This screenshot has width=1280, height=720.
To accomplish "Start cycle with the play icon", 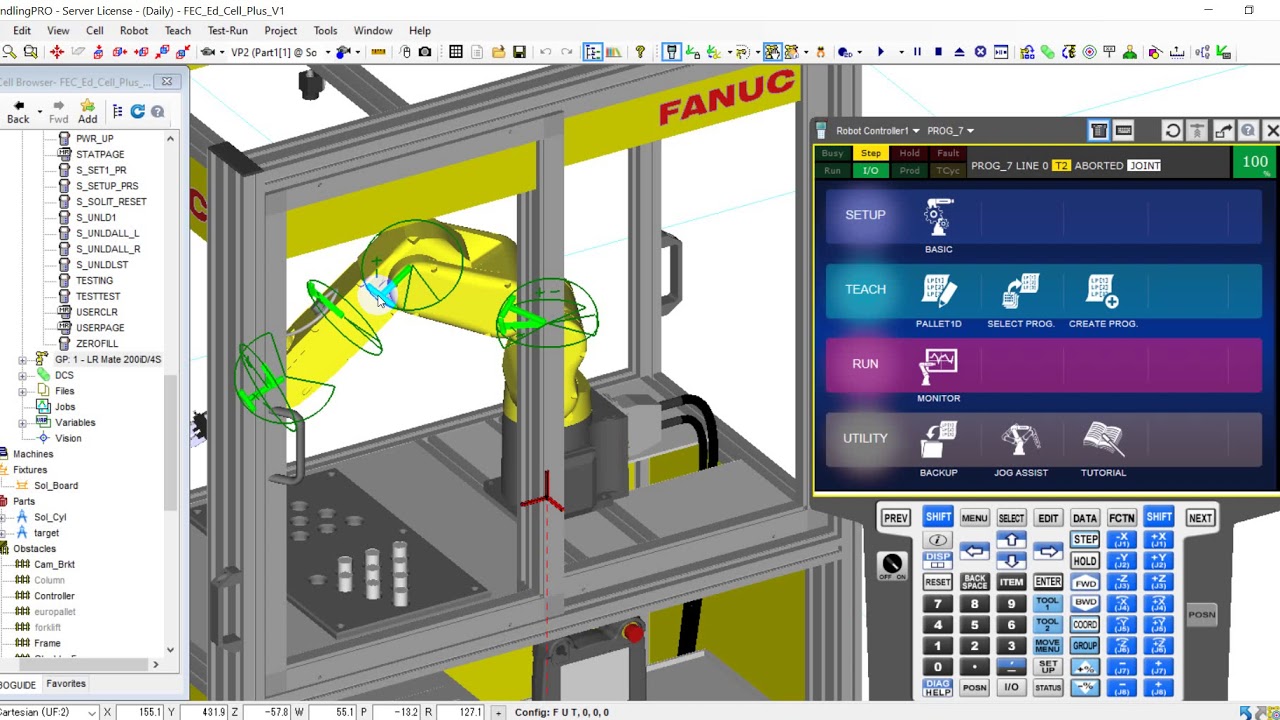I will point(881,52).
